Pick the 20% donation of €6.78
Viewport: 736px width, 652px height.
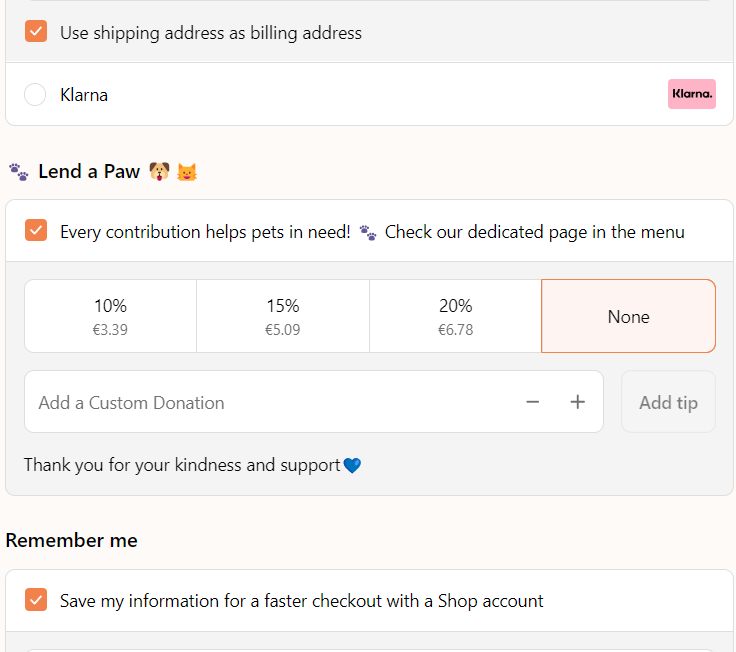pyautogui.click(x=455, y=316)
